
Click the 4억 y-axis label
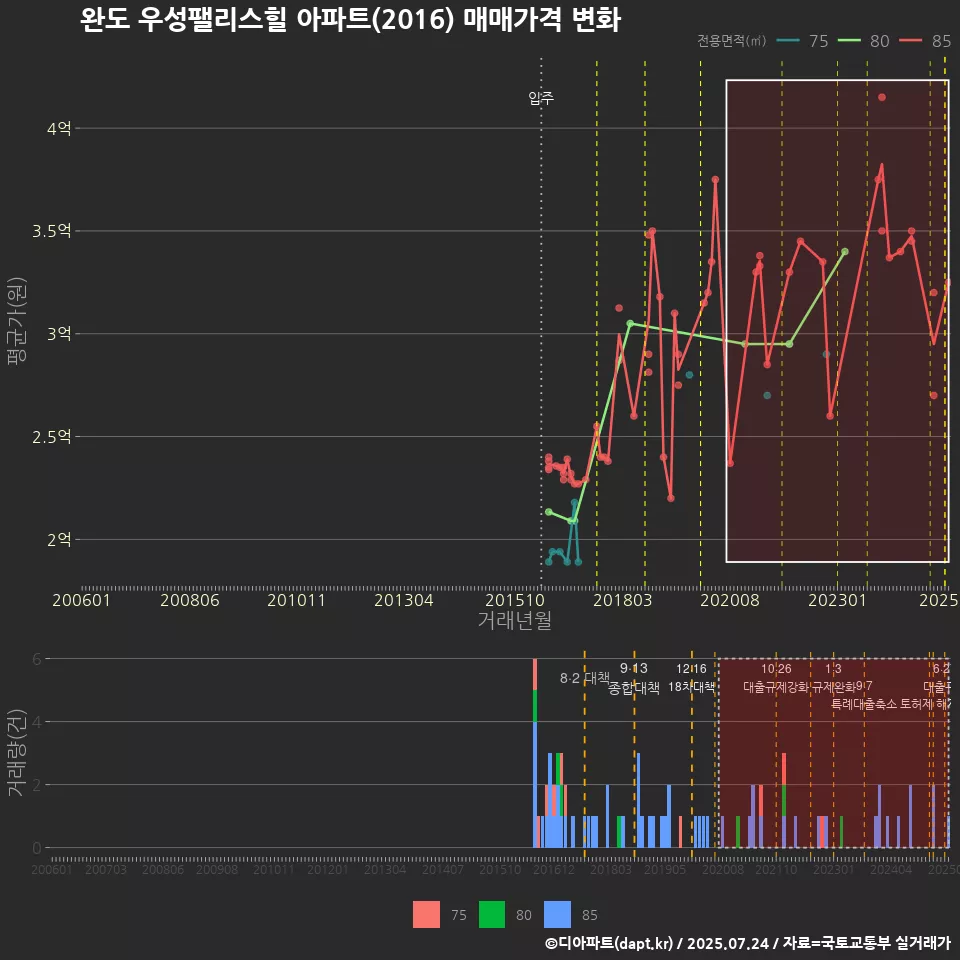[59, 129]
